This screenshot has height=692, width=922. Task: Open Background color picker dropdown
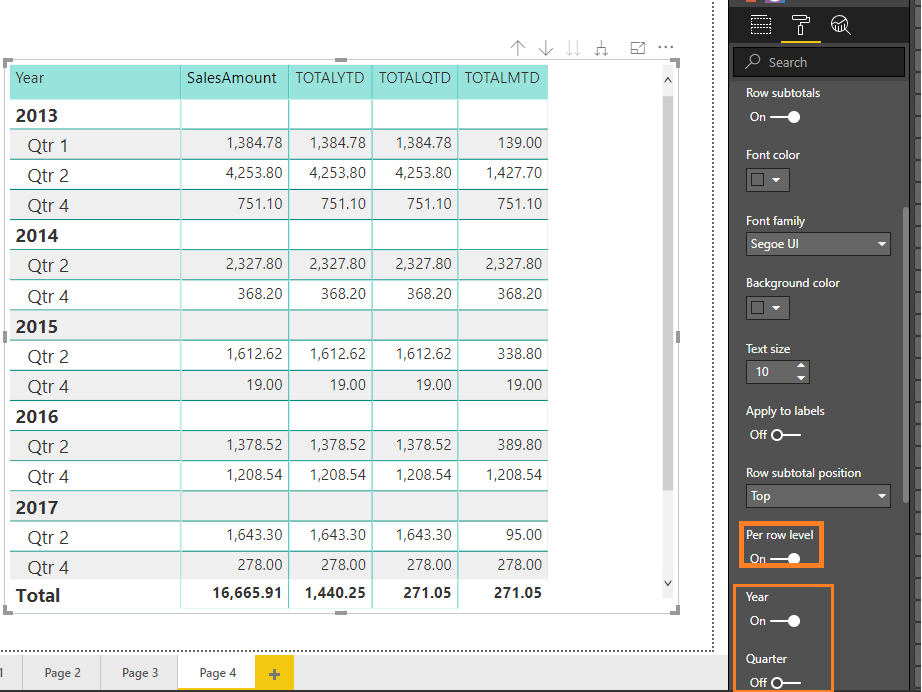[767, 307]
